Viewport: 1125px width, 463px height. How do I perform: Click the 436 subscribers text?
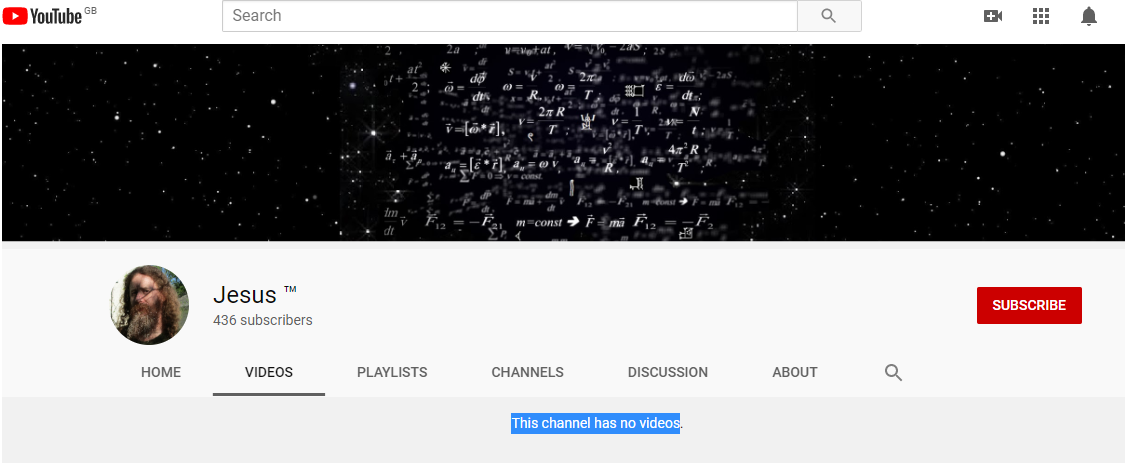(x=262, y=321)
